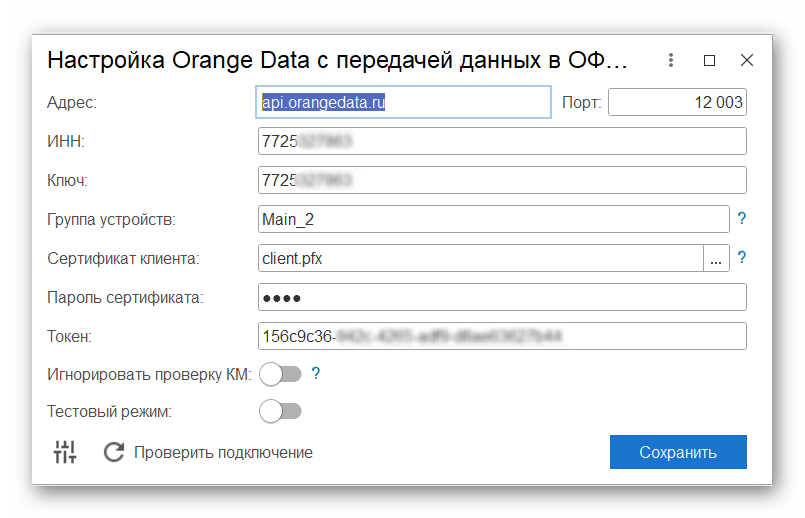Open help for Группа устройств field

[741, 218]
